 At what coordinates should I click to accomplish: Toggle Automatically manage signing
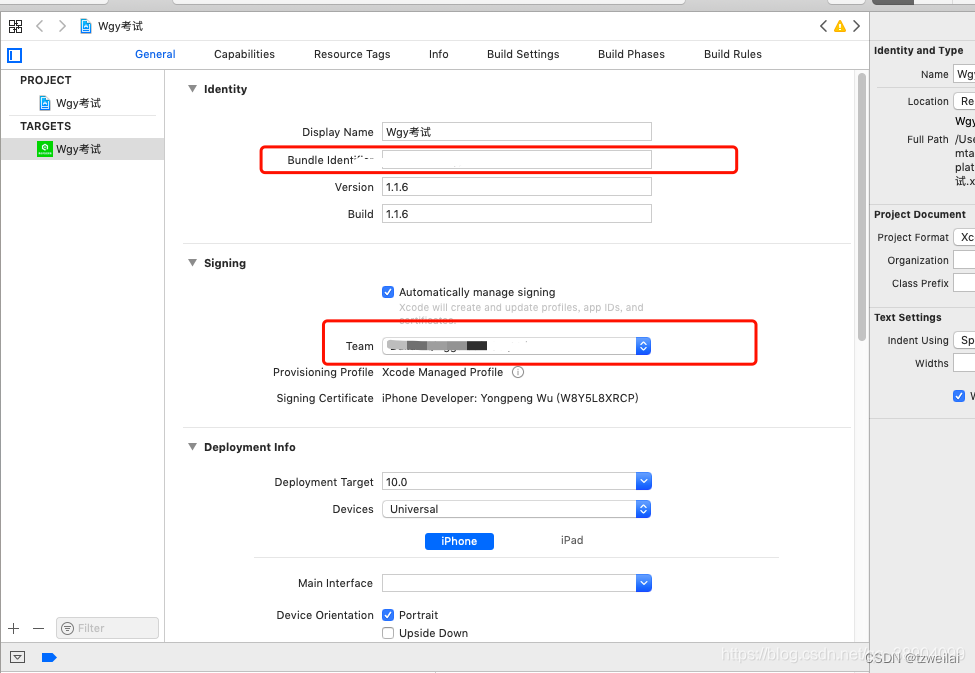[x=388, y=292]
